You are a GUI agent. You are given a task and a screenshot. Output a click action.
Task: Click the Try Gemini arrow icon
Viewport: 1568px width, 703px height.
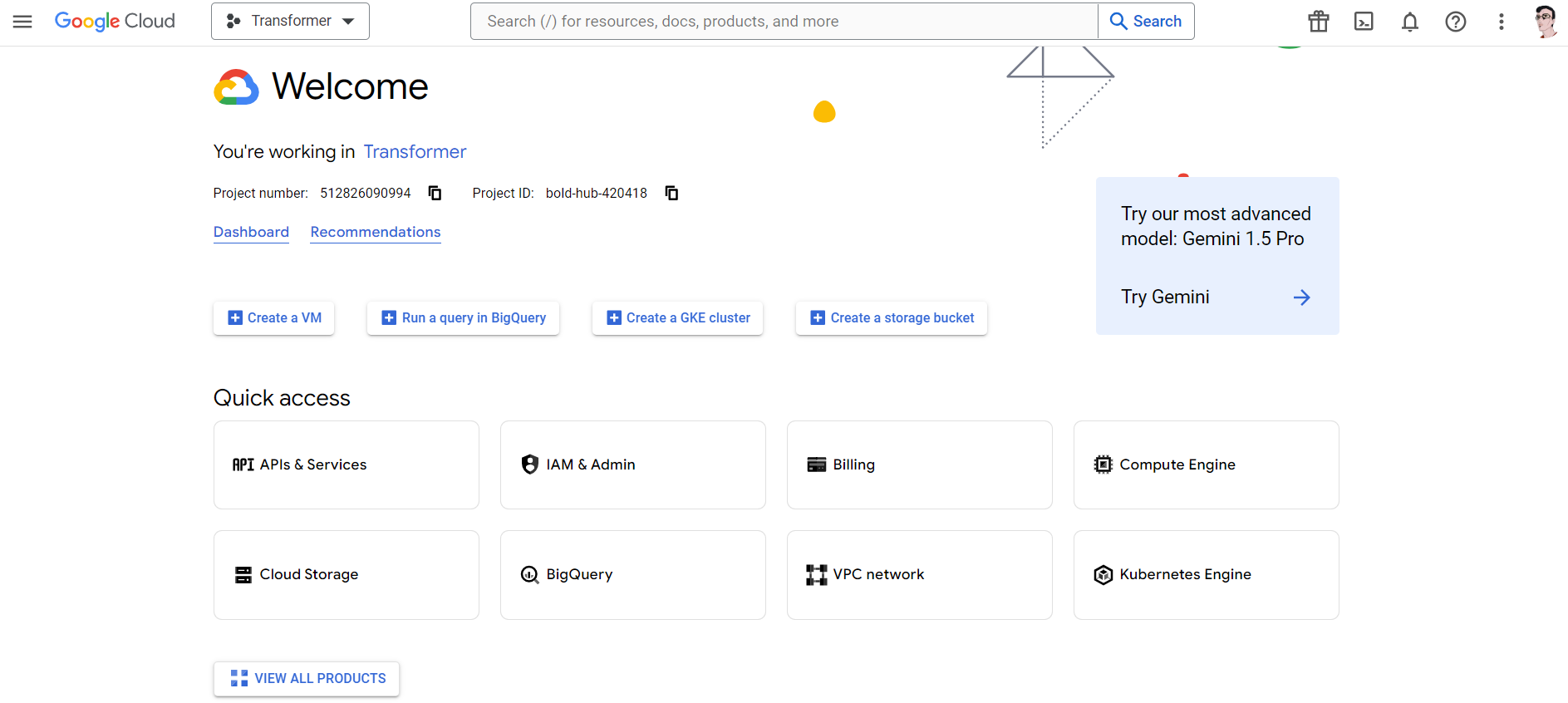point(1302,297)
